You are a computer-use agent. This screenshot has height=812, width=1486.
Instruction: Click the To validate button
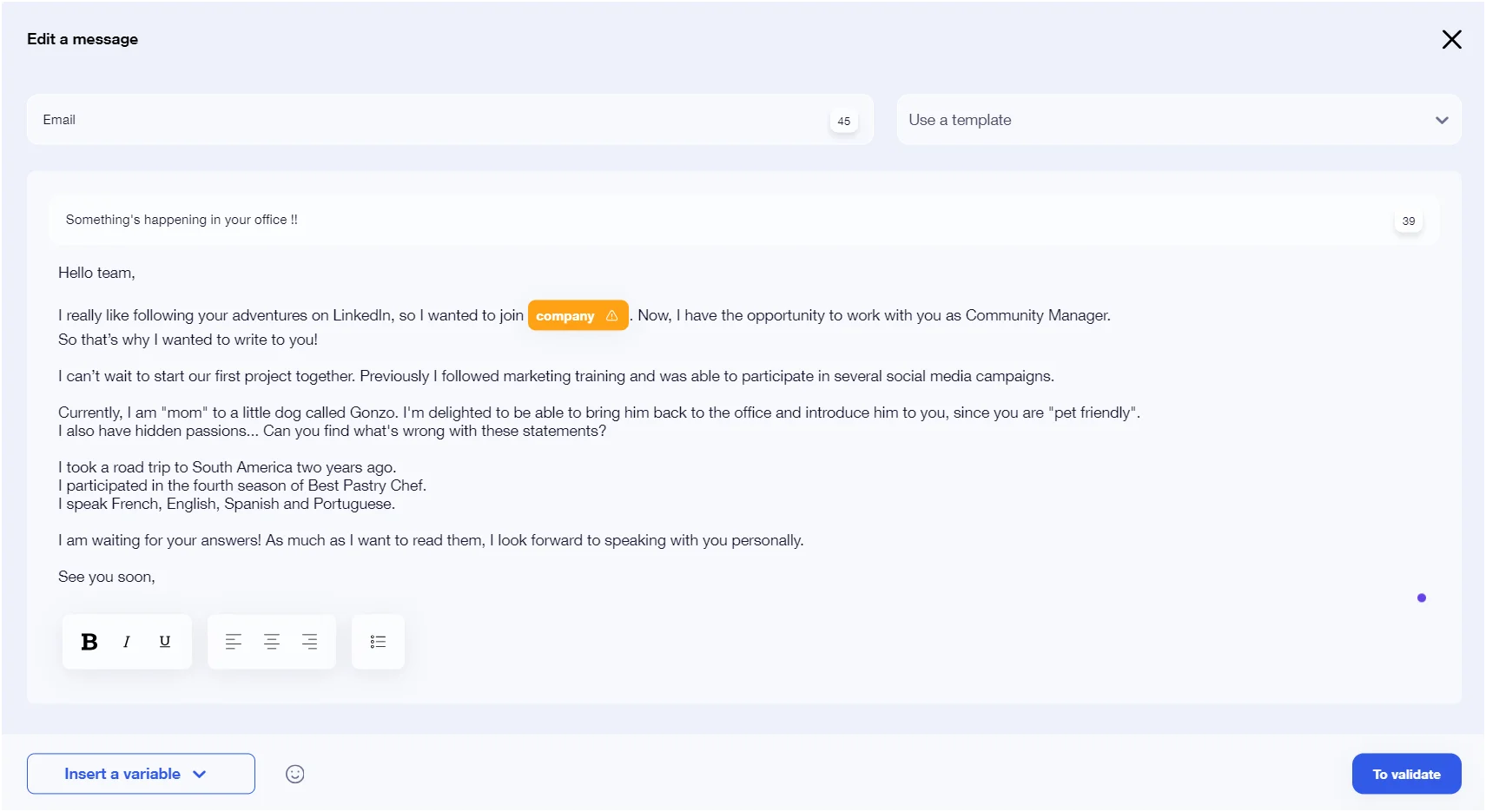1406,774
